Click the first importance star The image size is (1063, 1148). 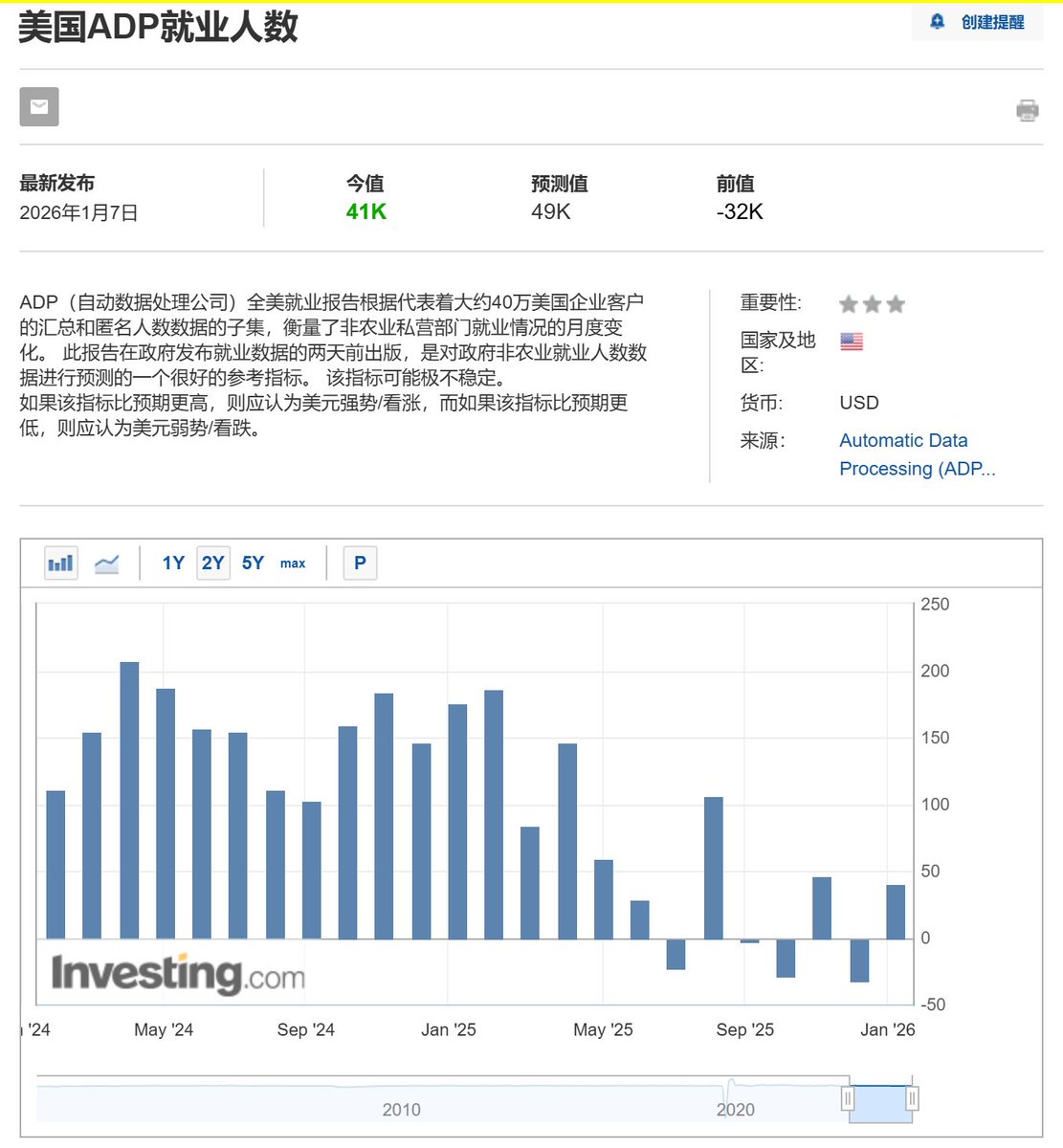pos(847,303)
